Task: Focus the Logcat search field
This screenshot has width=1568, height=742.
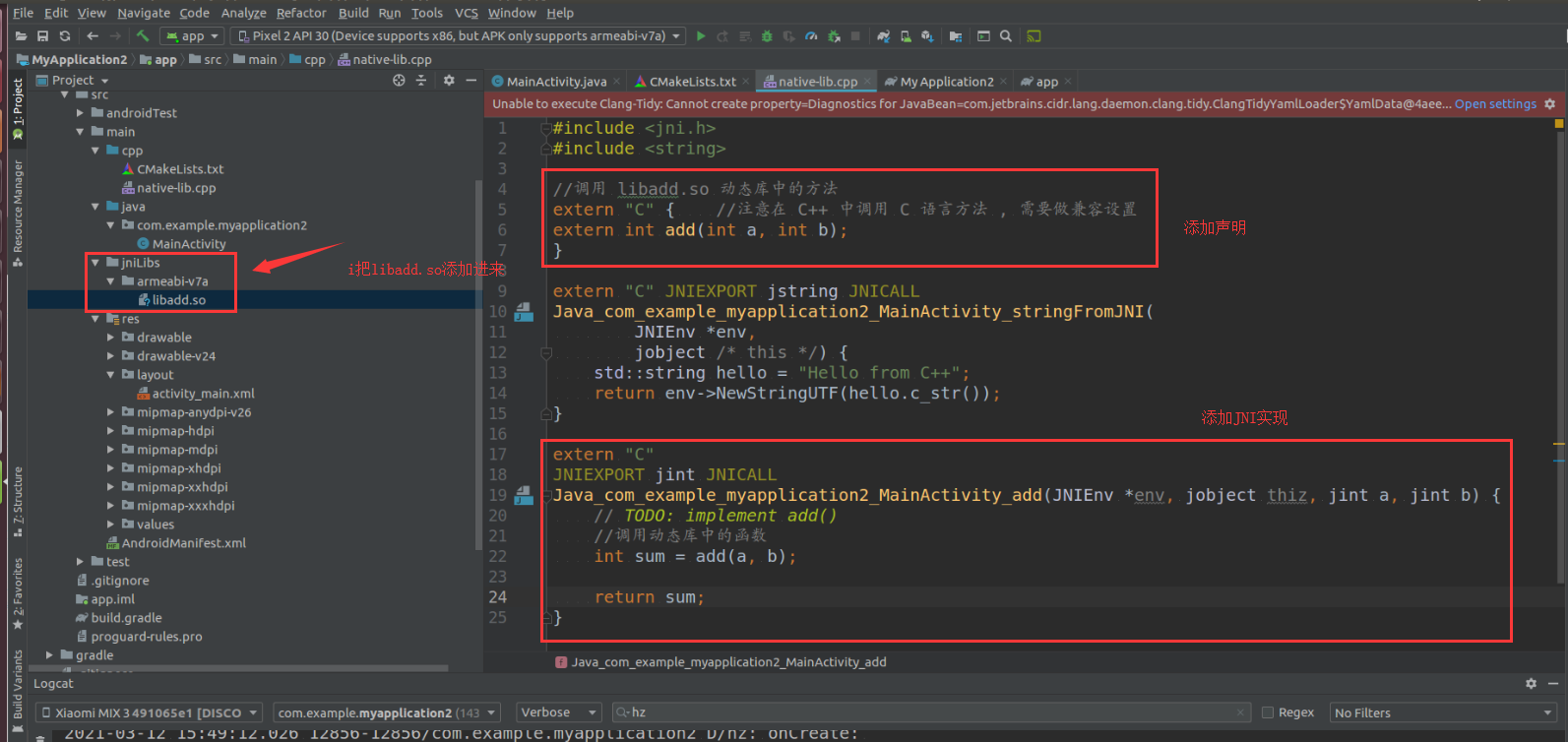Action: [930, 712]
